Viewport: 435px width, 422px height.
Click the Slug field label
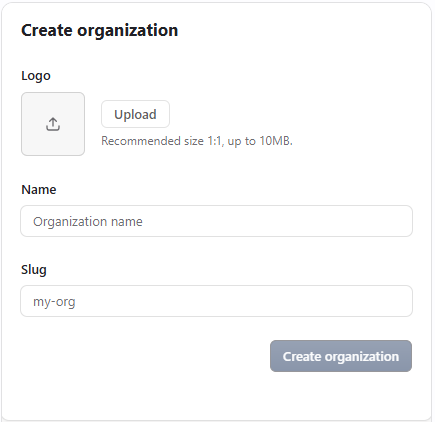[34, 269]
